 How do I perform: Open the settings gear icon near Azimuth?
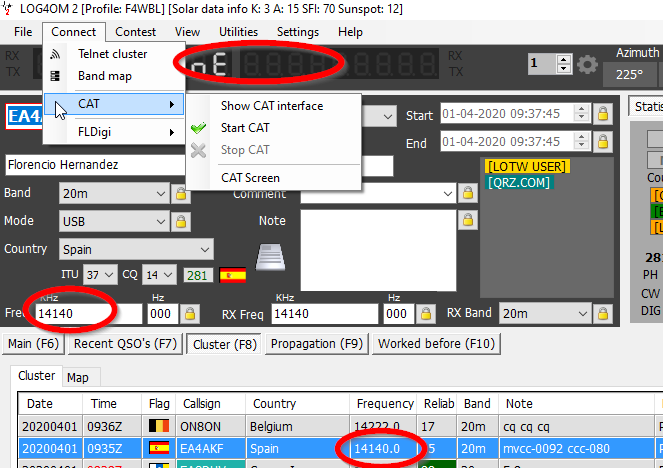coord(587,65)
